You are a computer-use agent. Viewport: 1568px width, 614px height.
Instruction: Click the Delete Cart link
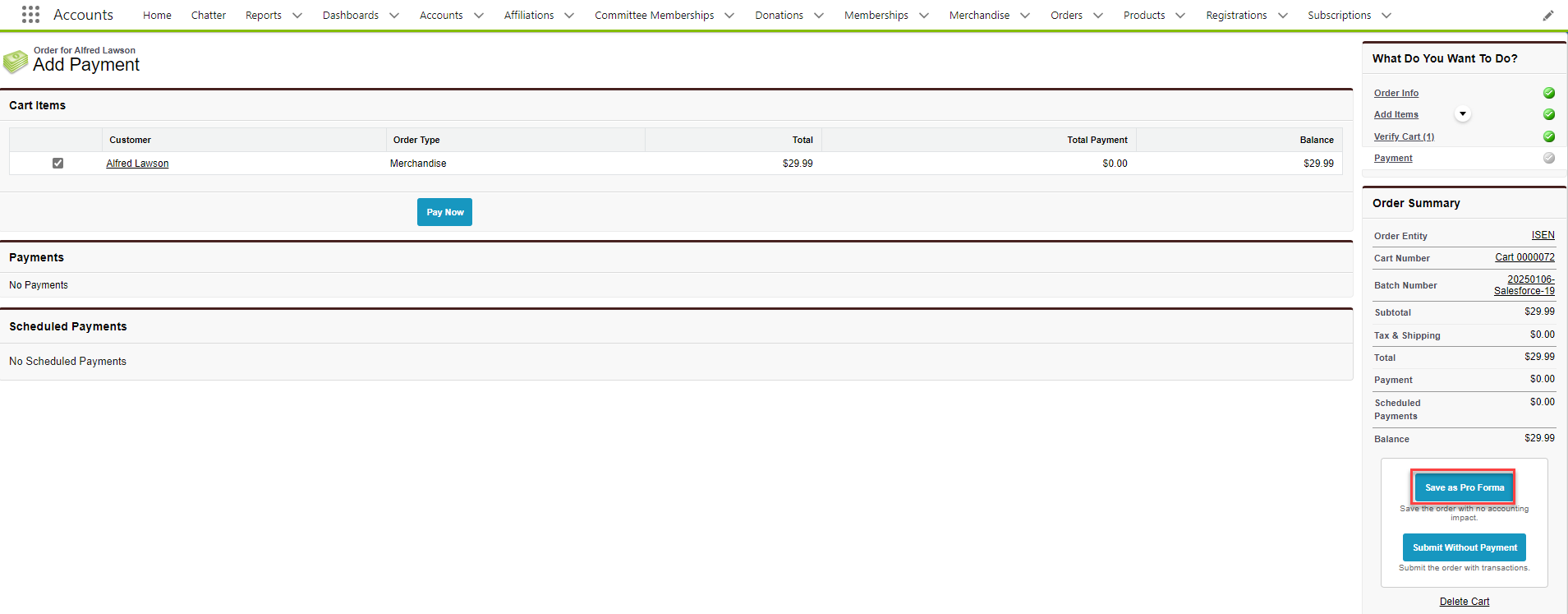[x=1464, y=602]
